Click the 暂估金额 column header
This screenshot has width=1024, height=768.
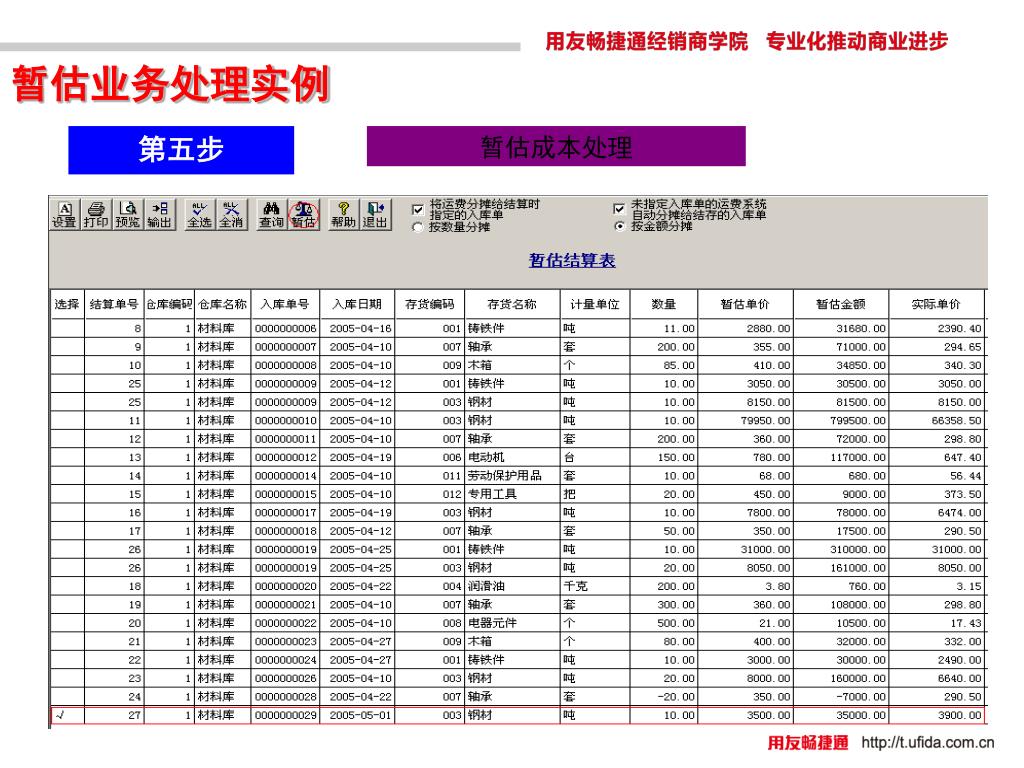[840, 304]
